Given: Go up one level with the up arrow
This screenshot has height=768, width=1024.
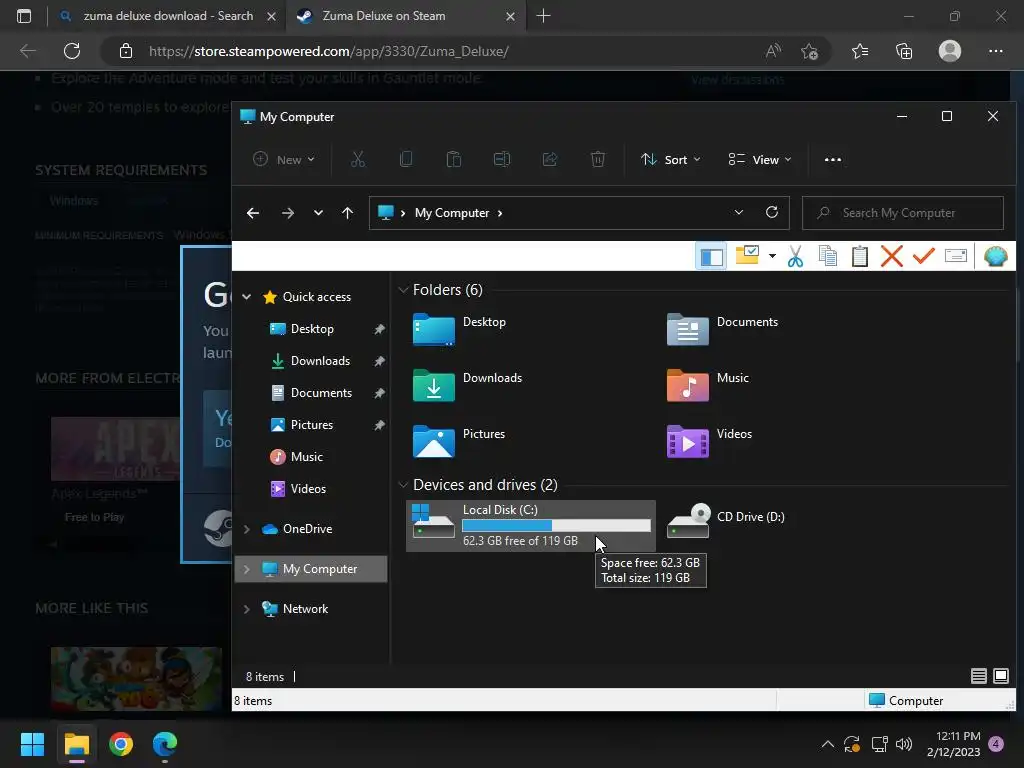Looking at the screenshot, I should 347,213.
